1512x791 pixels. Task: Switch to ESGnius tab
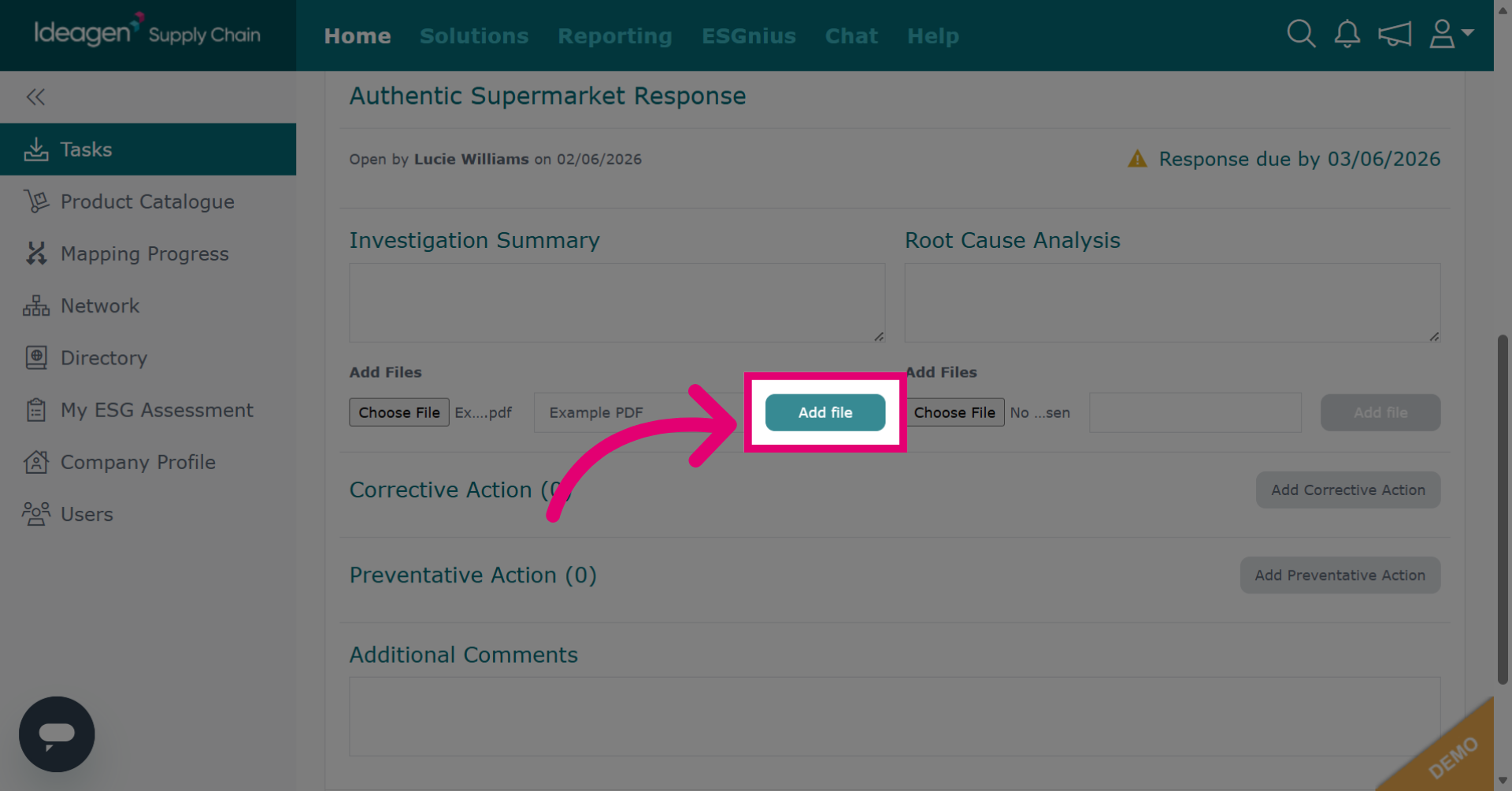pos(749,35)
